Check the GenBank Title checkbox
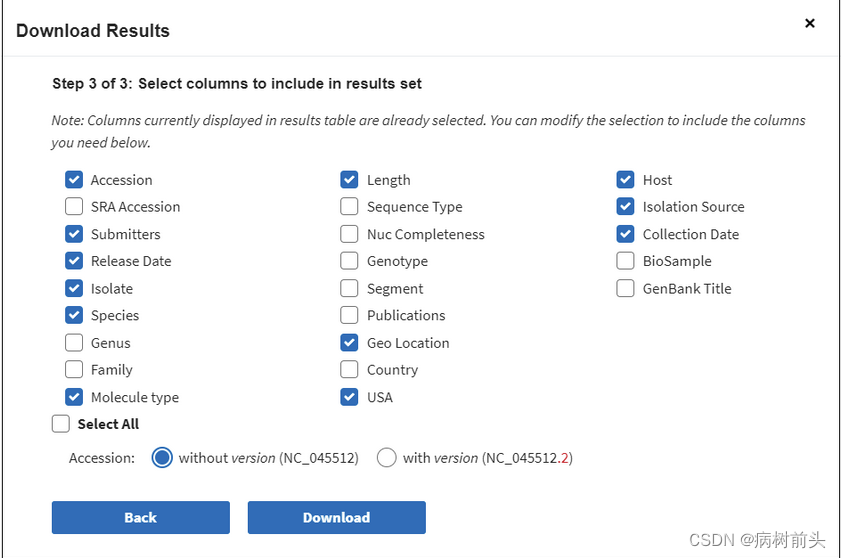The height and width of the screenshot is (558, 841). point(625,289)
